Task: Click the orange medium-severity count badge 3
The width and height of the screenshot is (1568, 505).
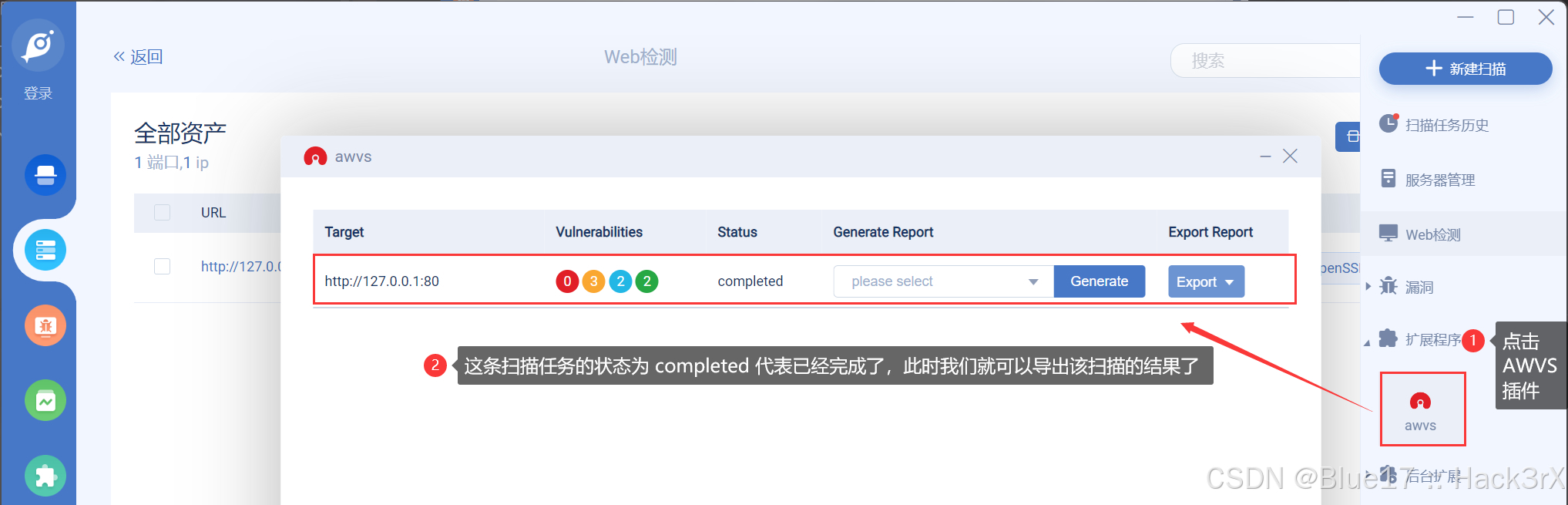Action: point(593,281)
